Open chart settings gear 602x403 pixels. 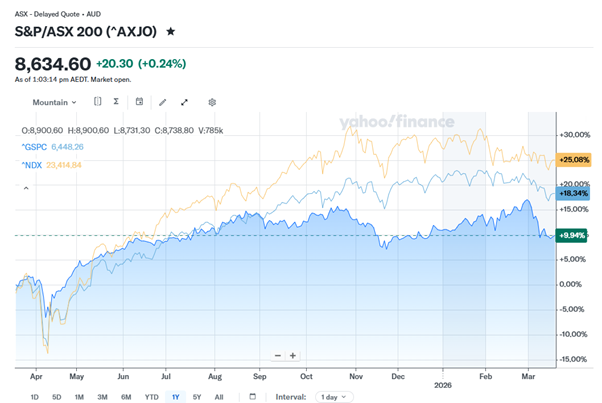coord(212,102)
